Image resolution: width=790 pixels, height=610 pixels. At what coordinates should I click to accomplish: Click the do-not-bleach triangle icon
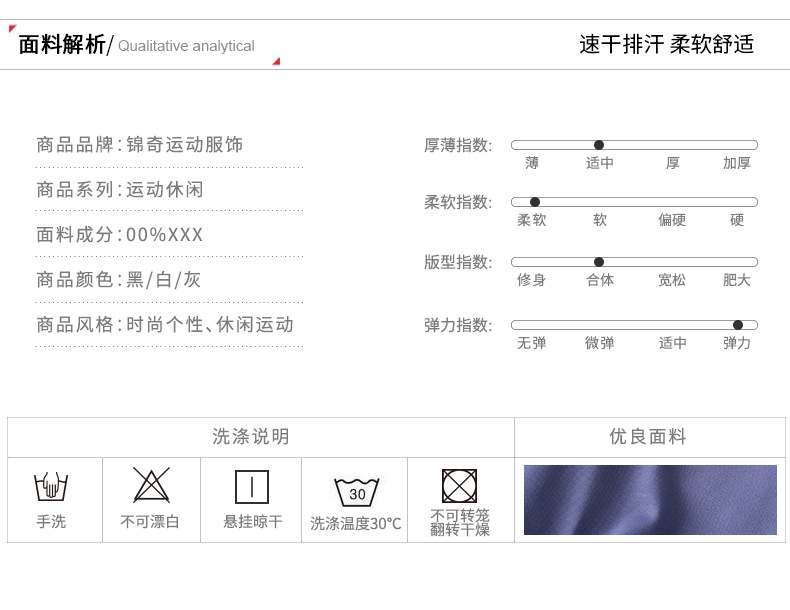tap(151, 485)
